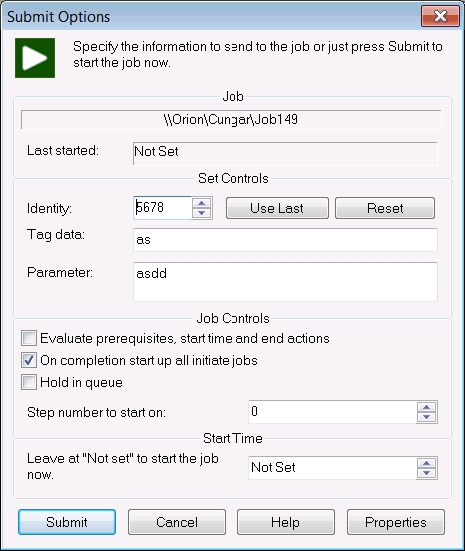The height and width of the screenshot is (551, 465).
Task: Open job Properties
Action: click(x=396, y=522)
